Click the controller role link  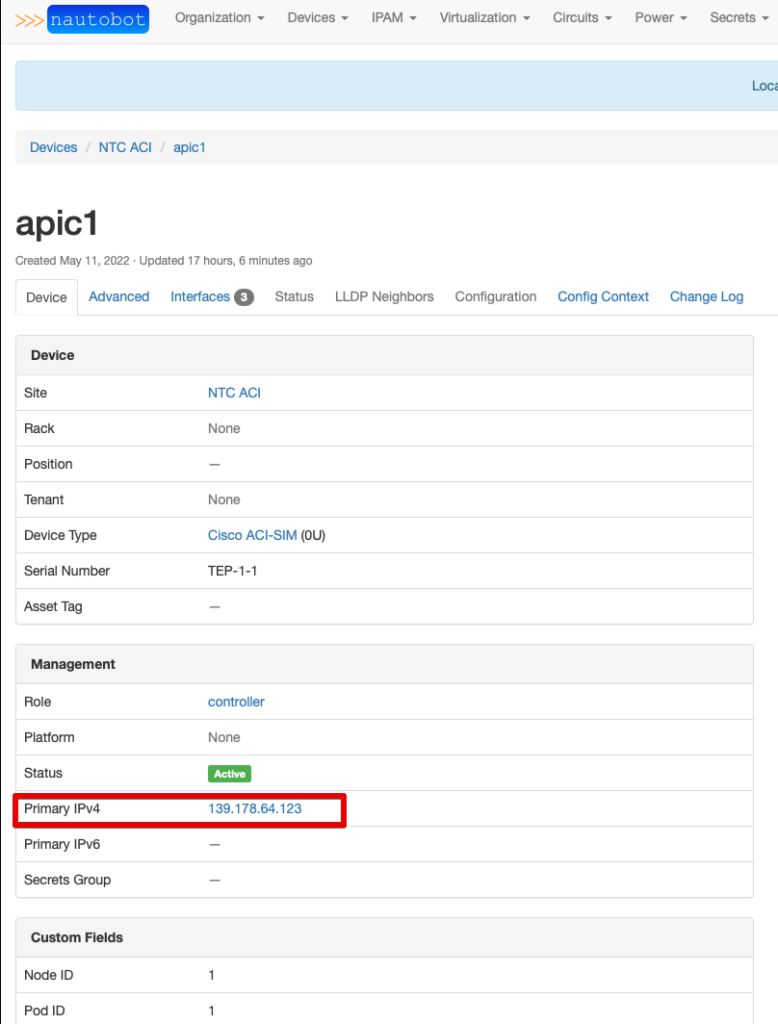(x=236, y=701)
